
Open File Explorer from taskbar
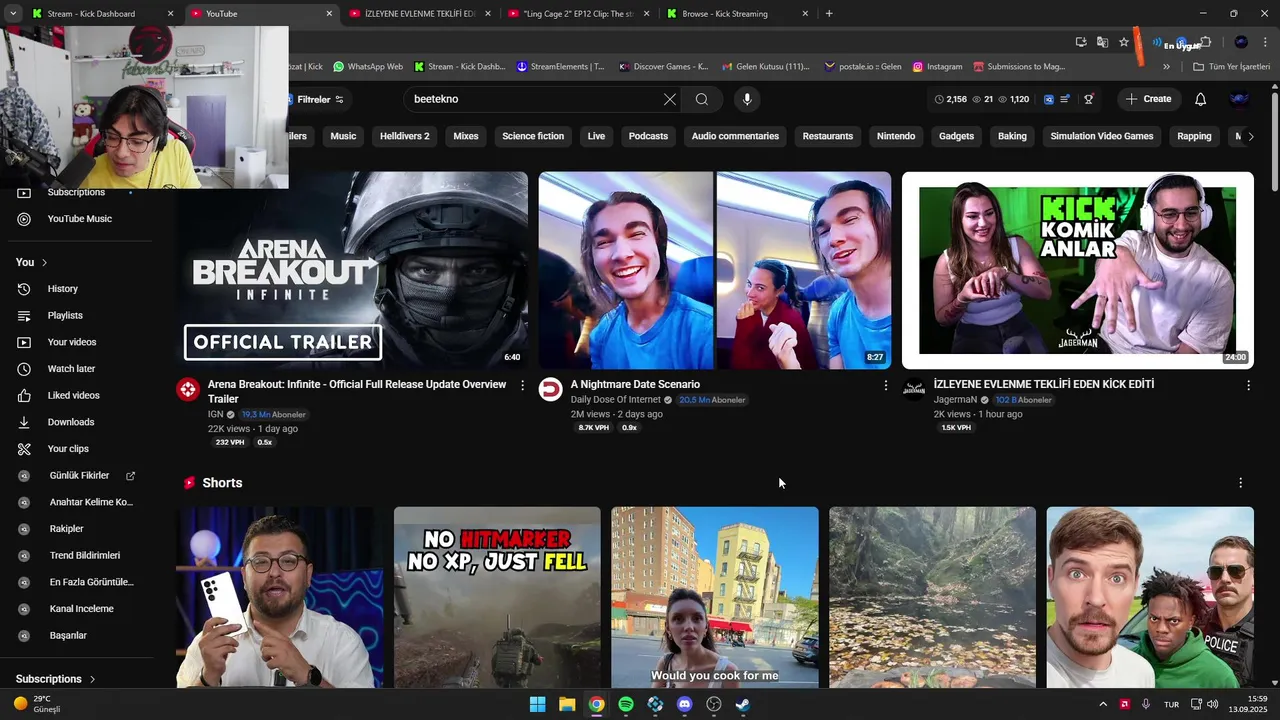[567, 704]
